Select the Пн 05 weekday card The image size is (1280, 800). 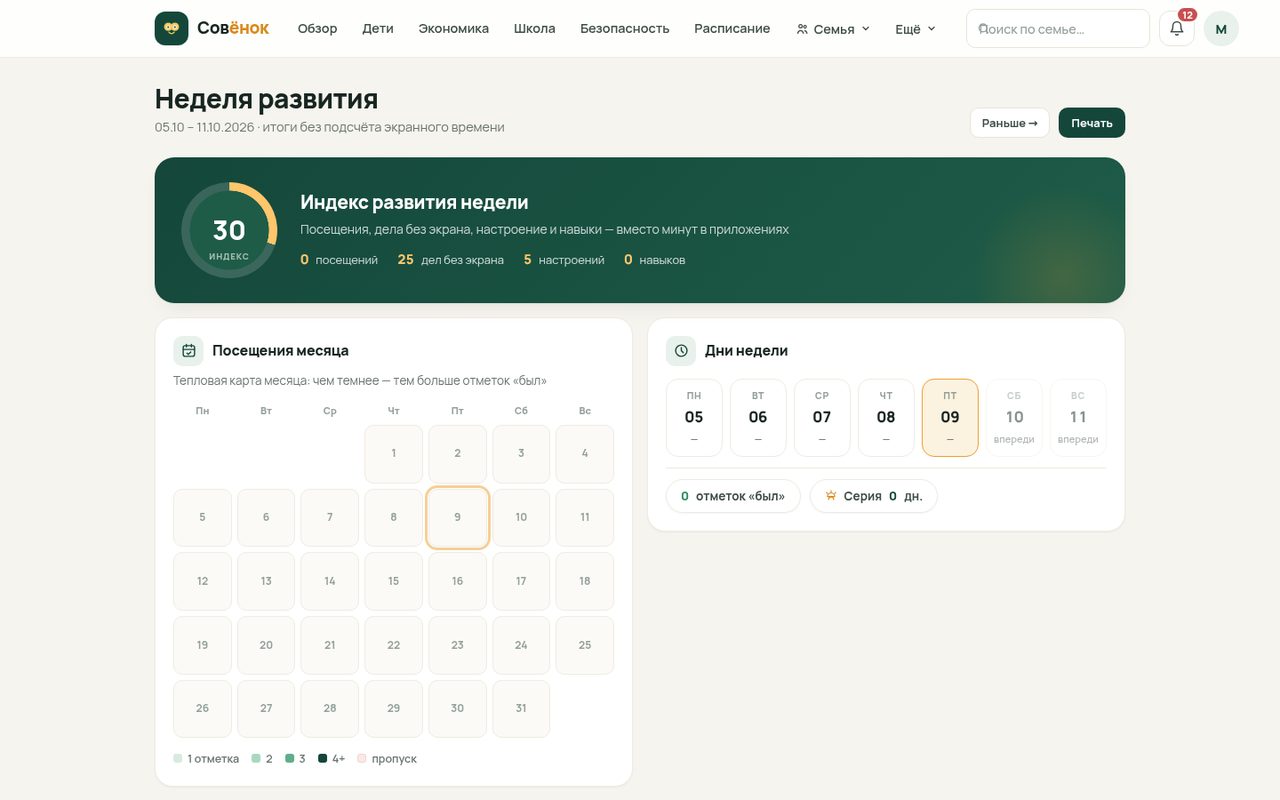click(x=694, y=418)
